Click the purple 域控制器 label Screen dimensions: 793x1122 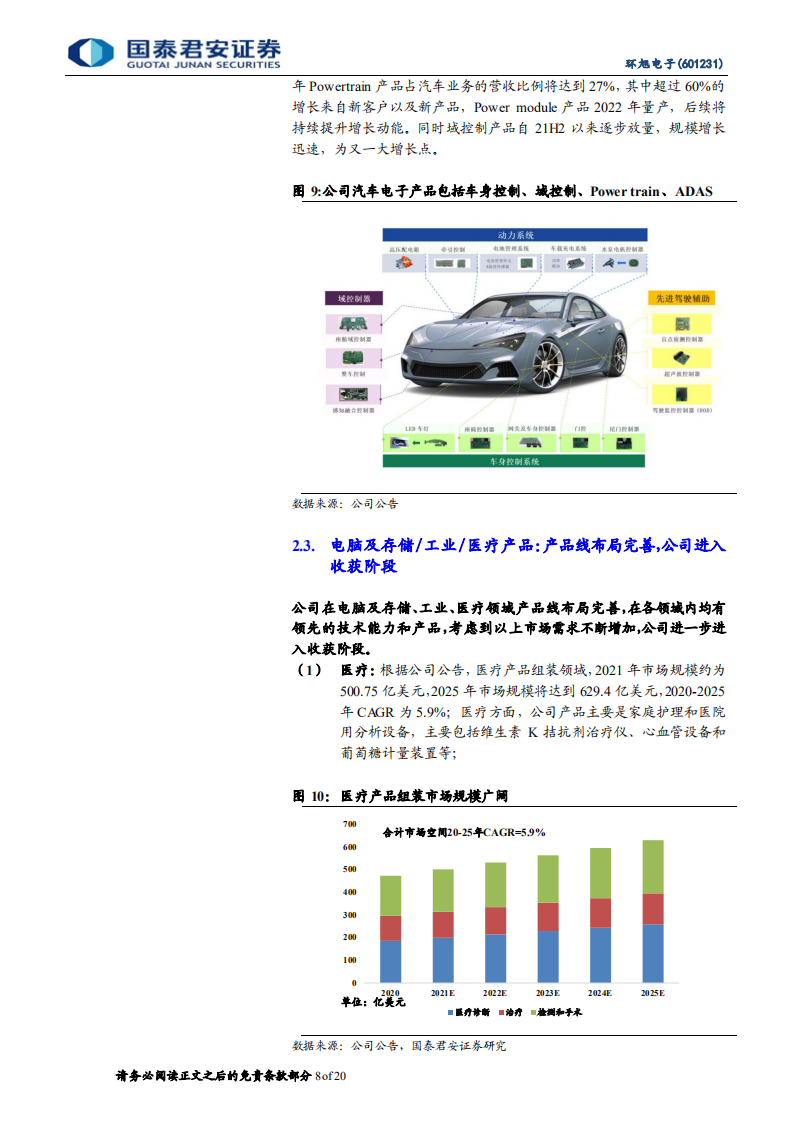[x=354, y=298]
